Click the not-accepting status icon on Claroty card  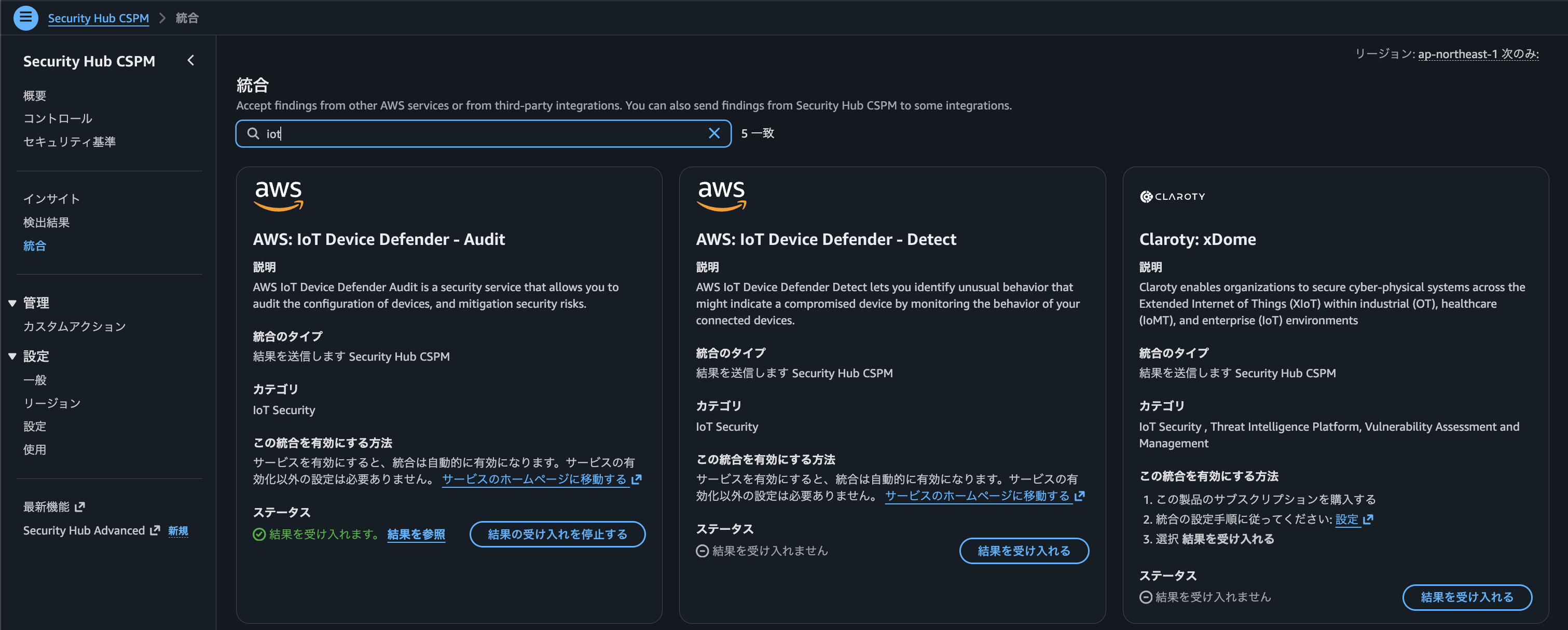pyautogui.click(x=1146, y=597)
